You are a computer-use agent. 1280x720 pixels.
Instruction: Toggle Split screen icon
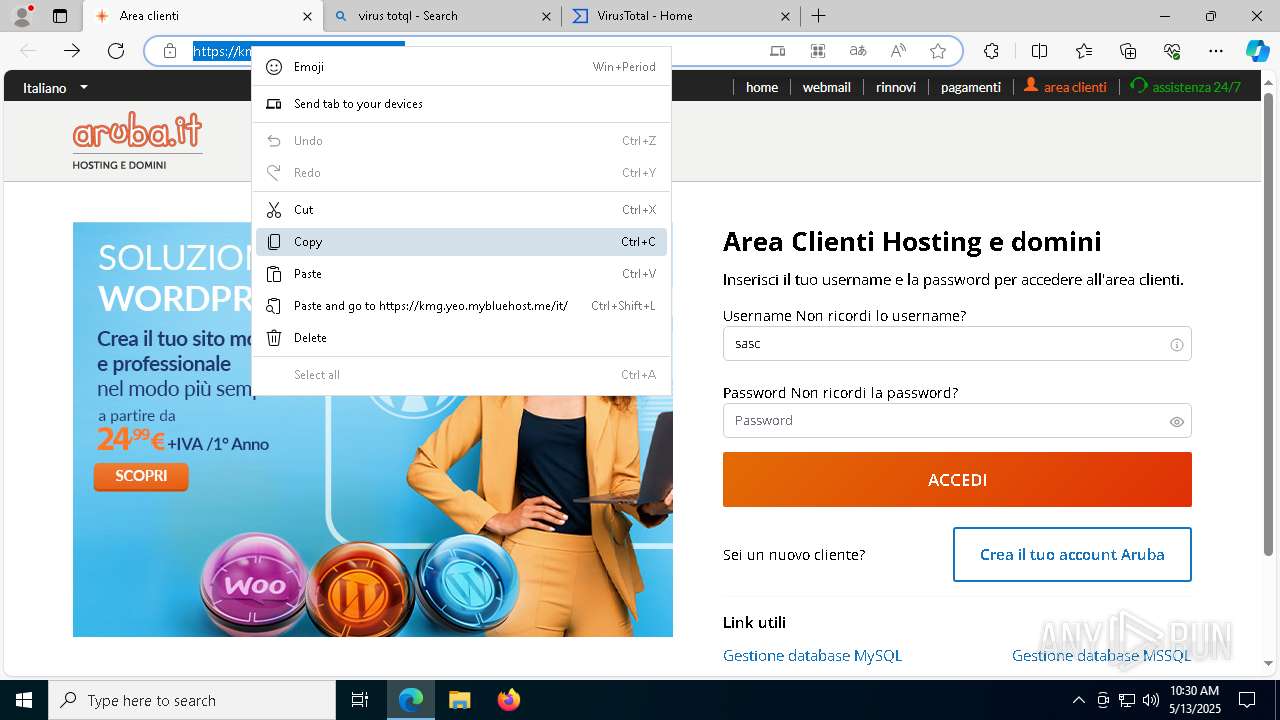(1039, 51)
